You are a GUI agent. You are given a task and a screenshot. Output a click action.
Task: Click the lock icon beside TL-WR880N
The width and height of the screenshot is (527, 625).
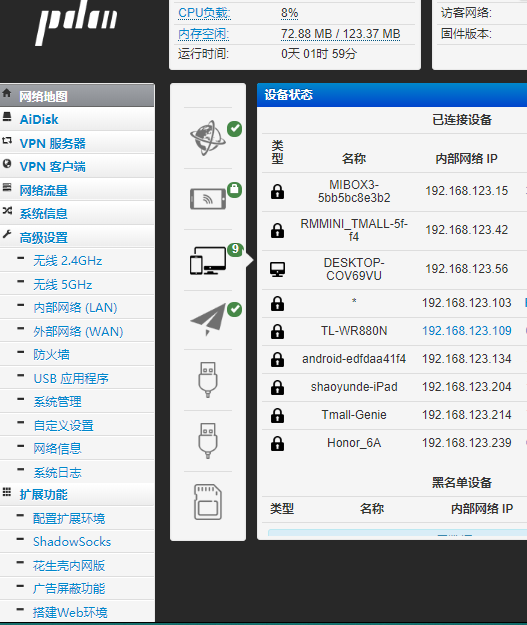tap(277, 331)
